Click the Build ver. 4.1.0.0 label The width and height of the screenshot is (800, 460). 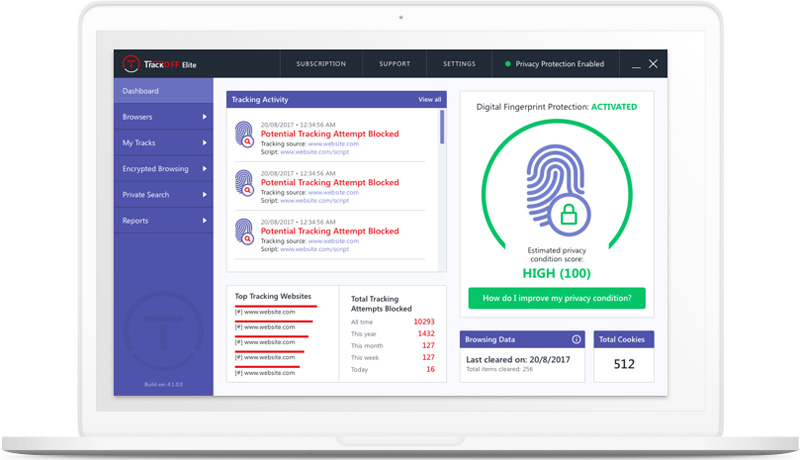pos(163,385)
